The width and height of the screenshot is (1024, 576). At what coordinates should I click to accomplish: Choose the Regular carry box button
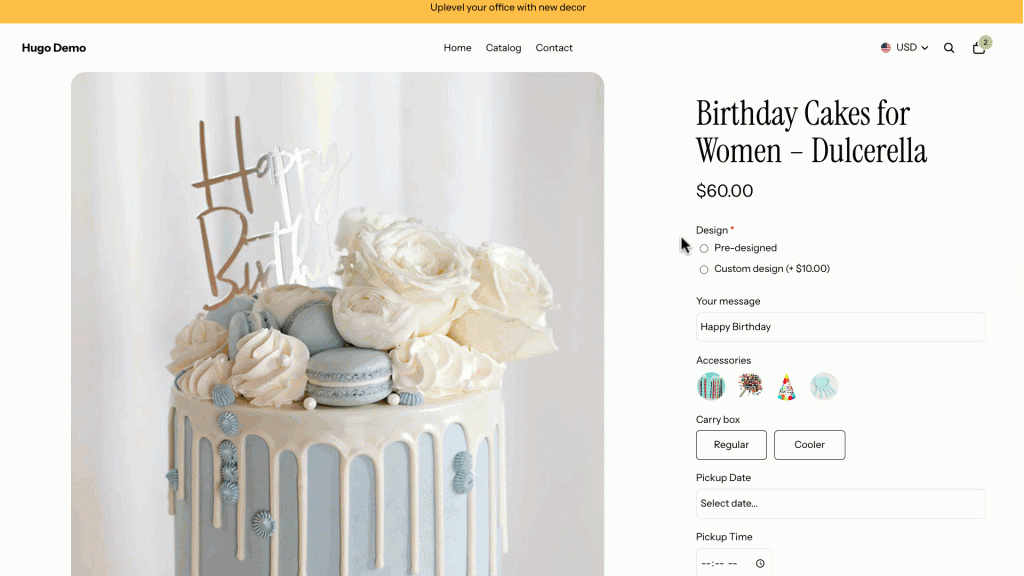click(731, 445)
